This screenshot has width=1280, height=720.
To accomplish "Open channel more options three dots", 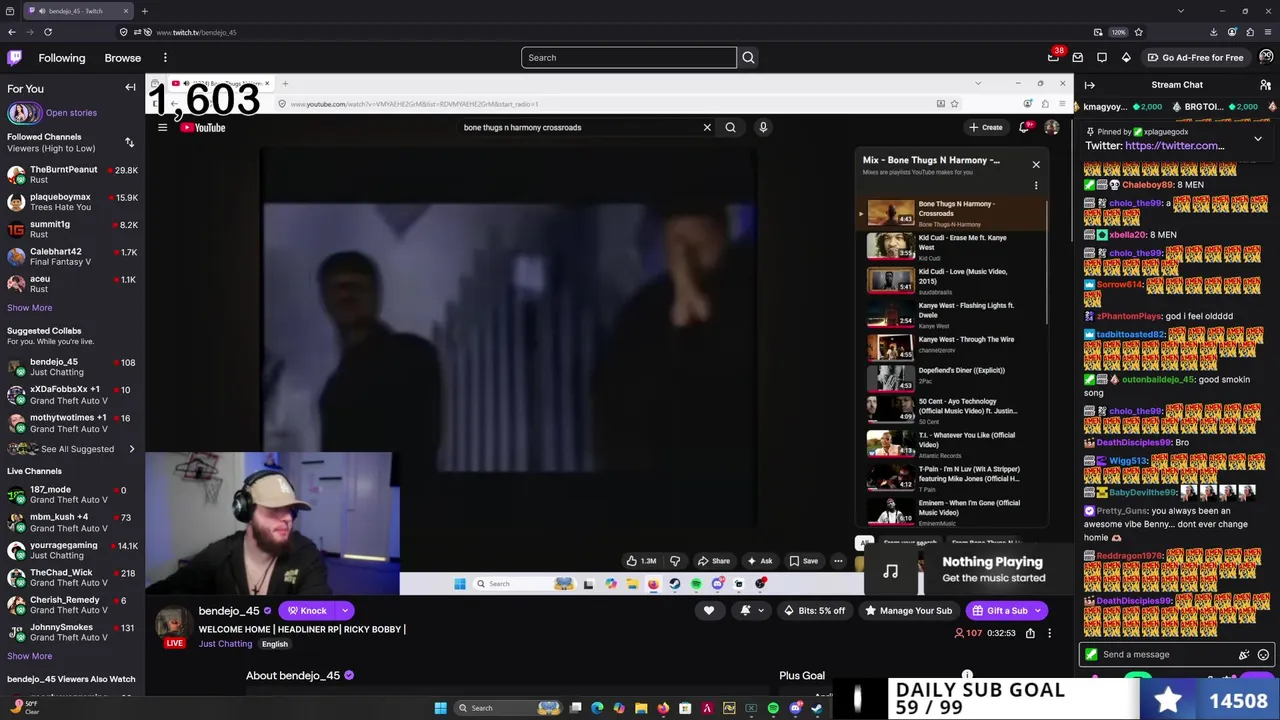I will click(1049, 633).
